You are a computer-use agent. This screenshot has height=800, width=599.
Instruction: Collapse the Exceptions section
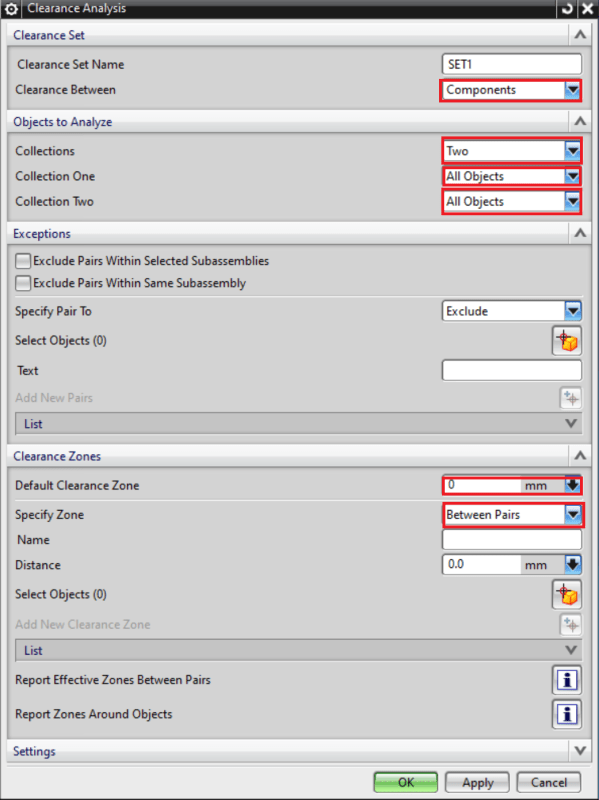point(580,233)
